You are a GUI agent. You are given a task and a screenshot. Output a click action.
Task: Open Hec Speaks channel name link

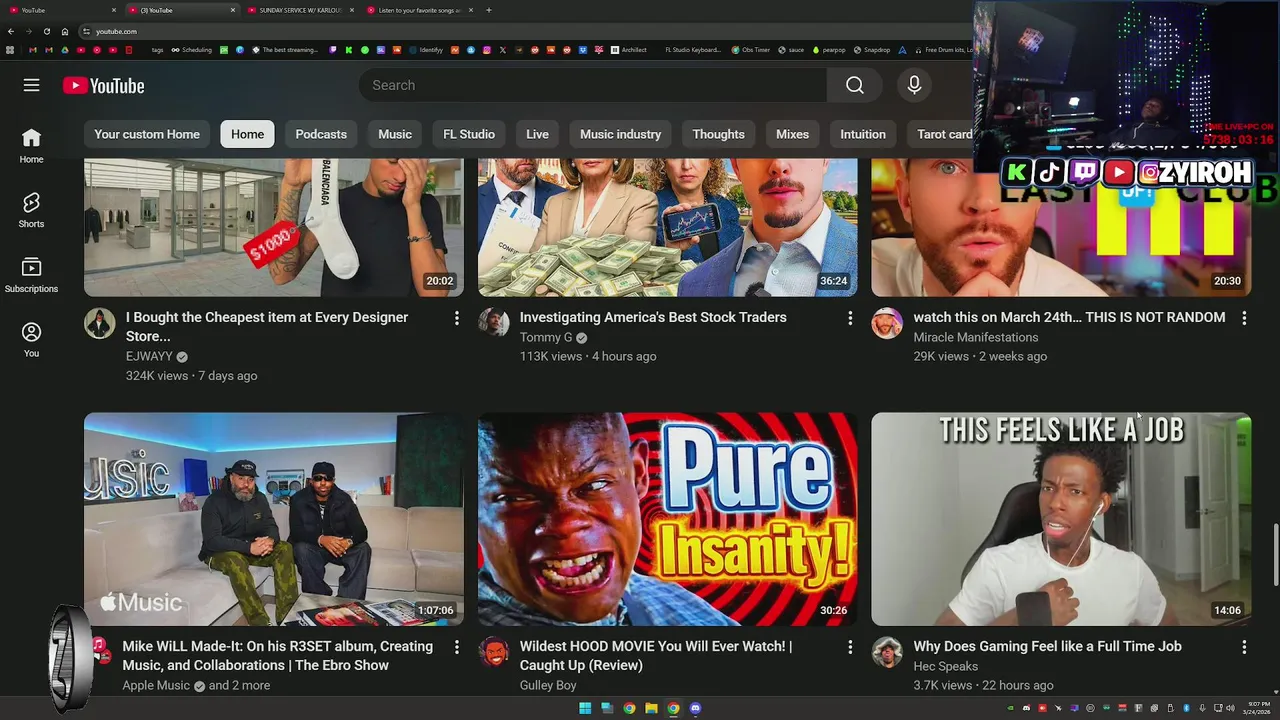pyautogui.click(x=945, y=666)
